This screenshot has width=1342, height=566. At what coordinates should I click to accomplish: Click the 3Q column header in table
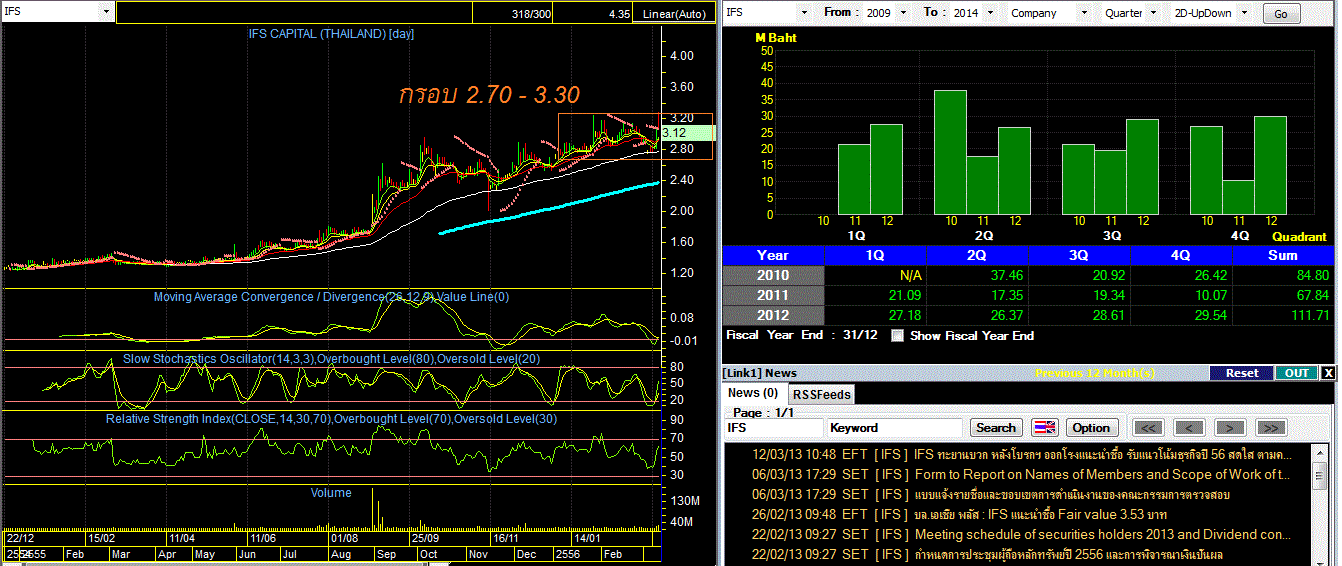(x=1079, y=255)
